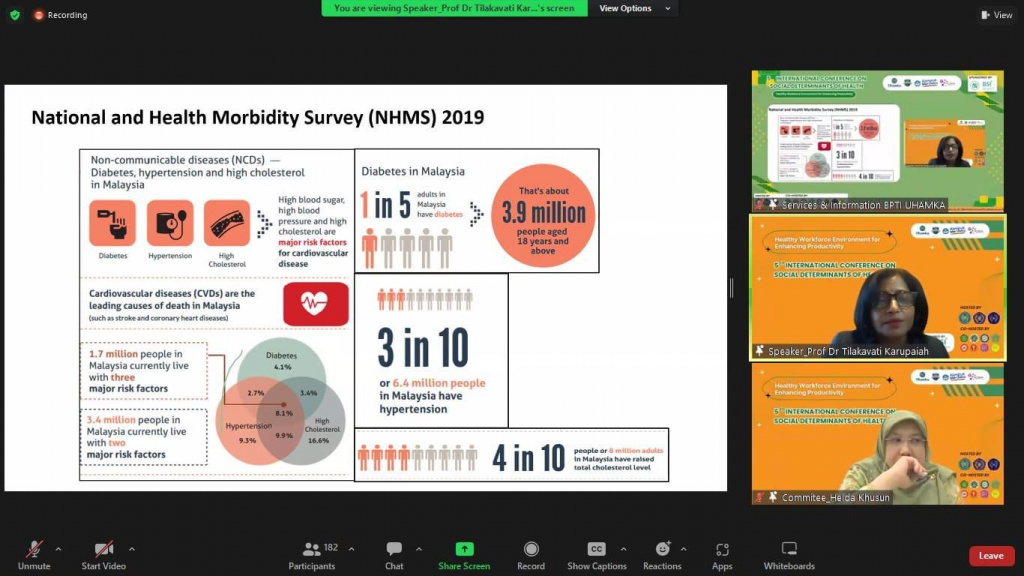Open the Reactions picker

pyautogui.click(x=662, y=554)
